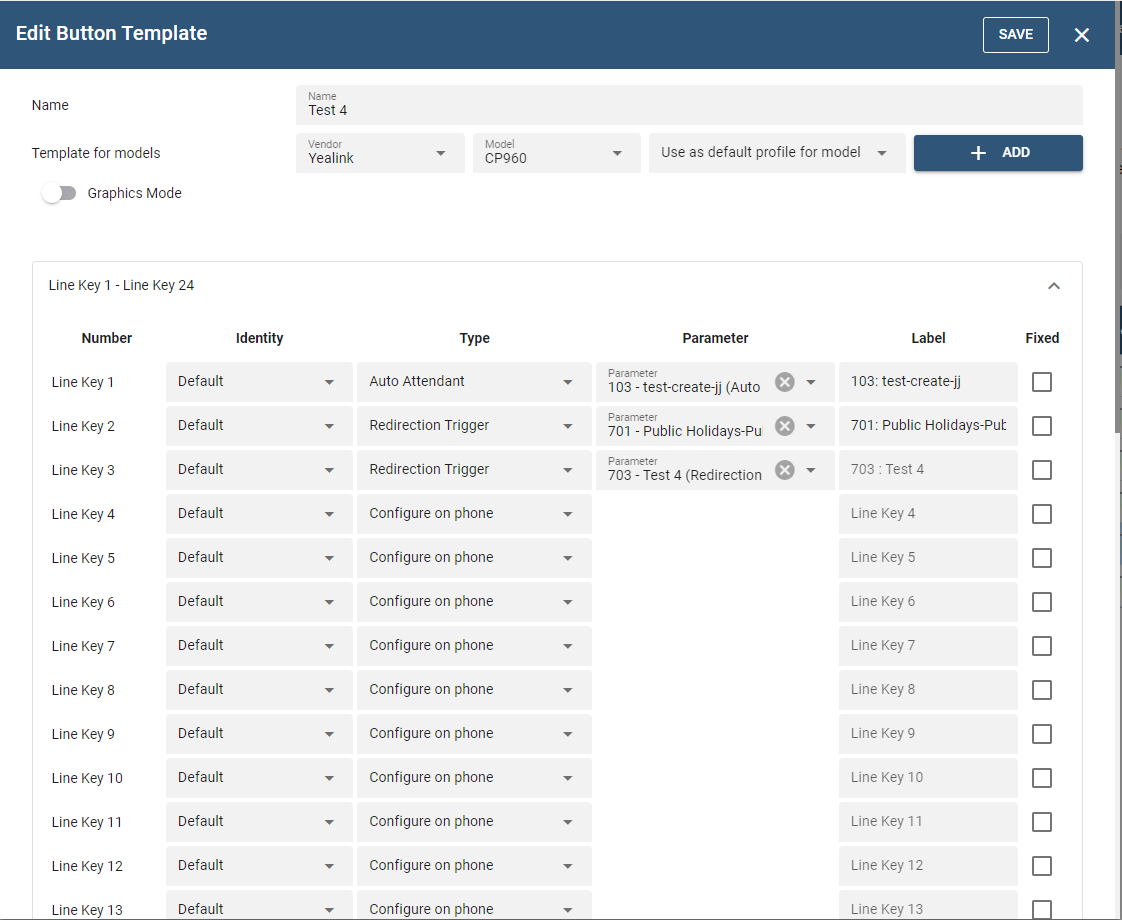1122x920 pixels.
Task: Tick Fixed checkbox for Line Key 10
Action: tap(1041, 778)
